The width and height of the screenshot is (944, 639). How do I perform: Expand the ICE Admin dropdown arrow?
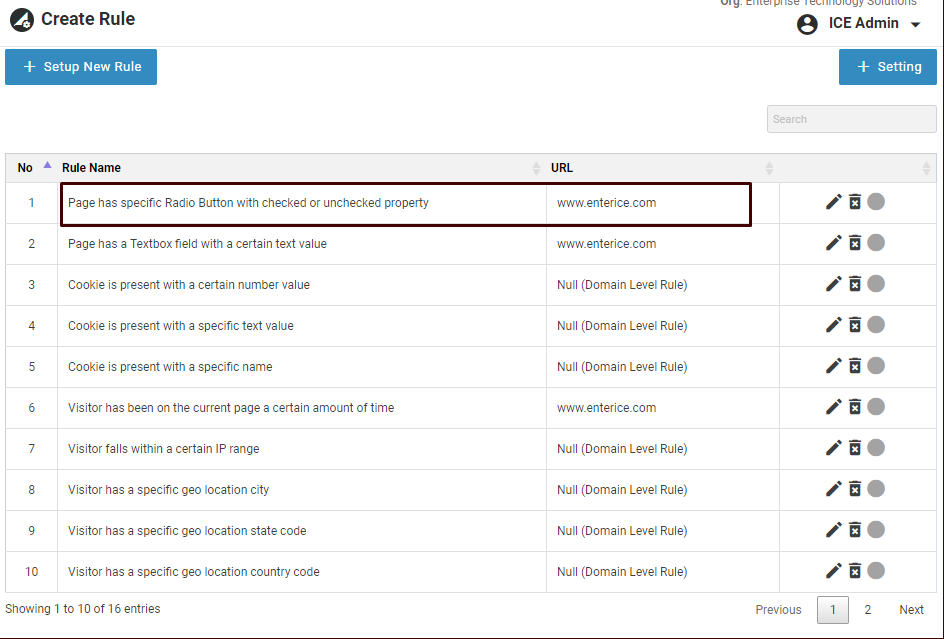[x=916, y=25]
